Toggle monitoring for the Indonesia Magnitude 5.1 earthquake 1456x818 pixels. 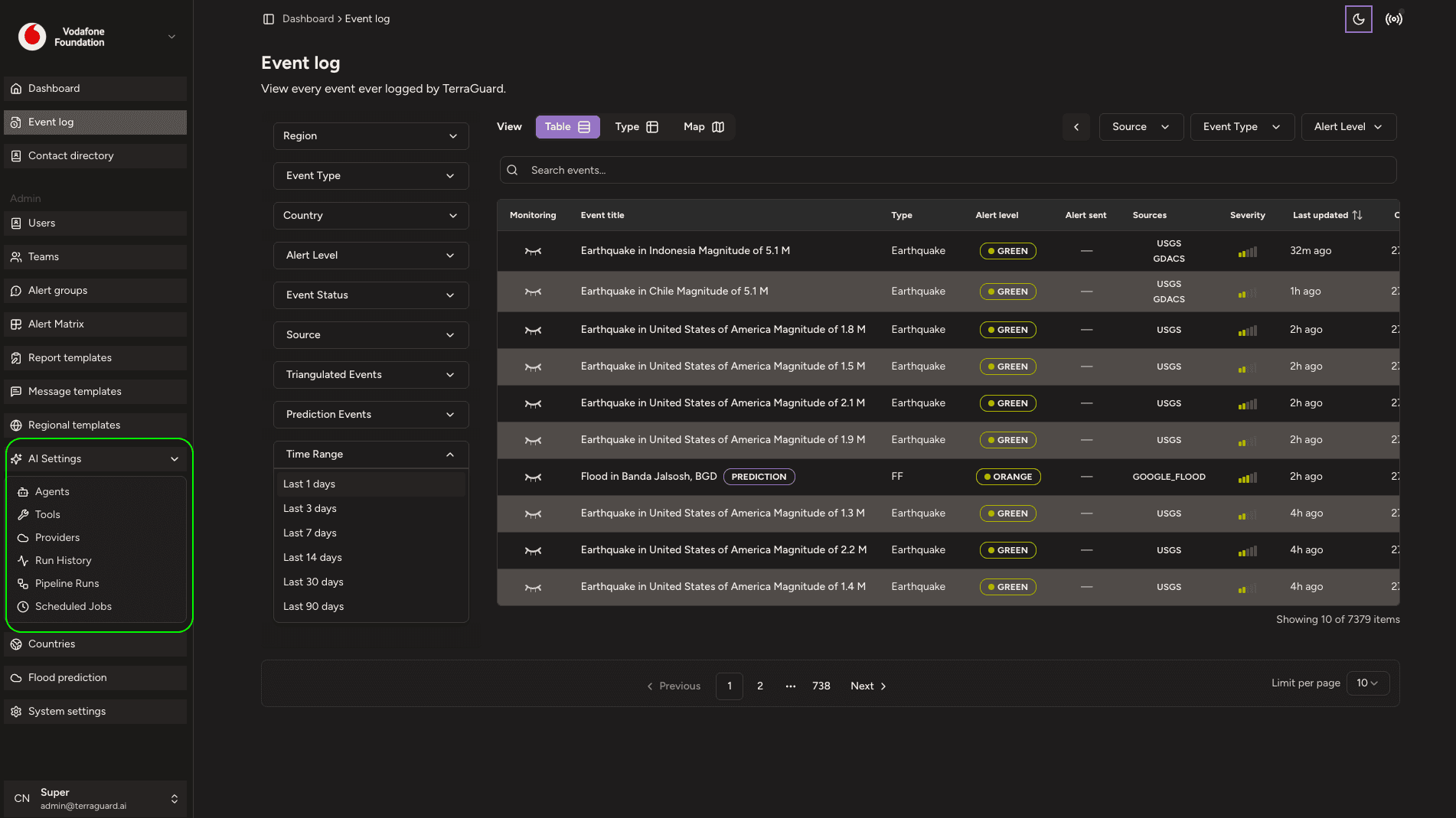click(534, 251)
